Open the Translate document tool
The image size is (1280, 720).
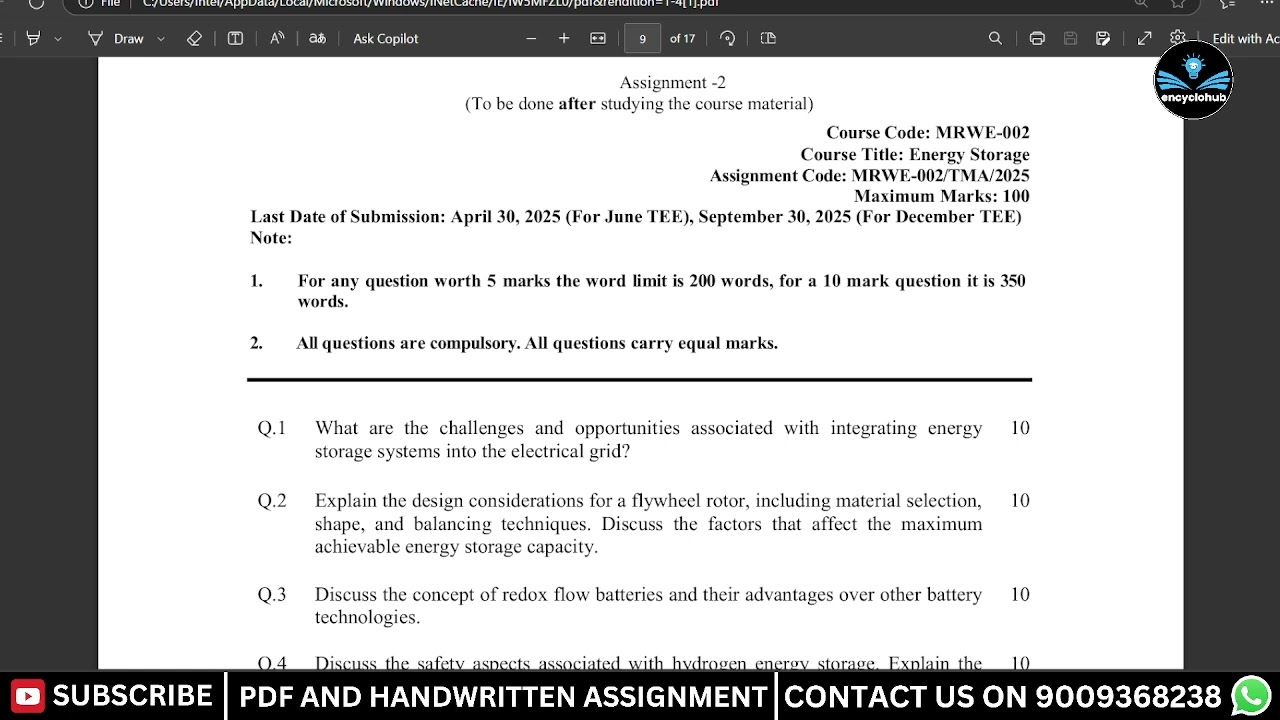pos(317,38)
